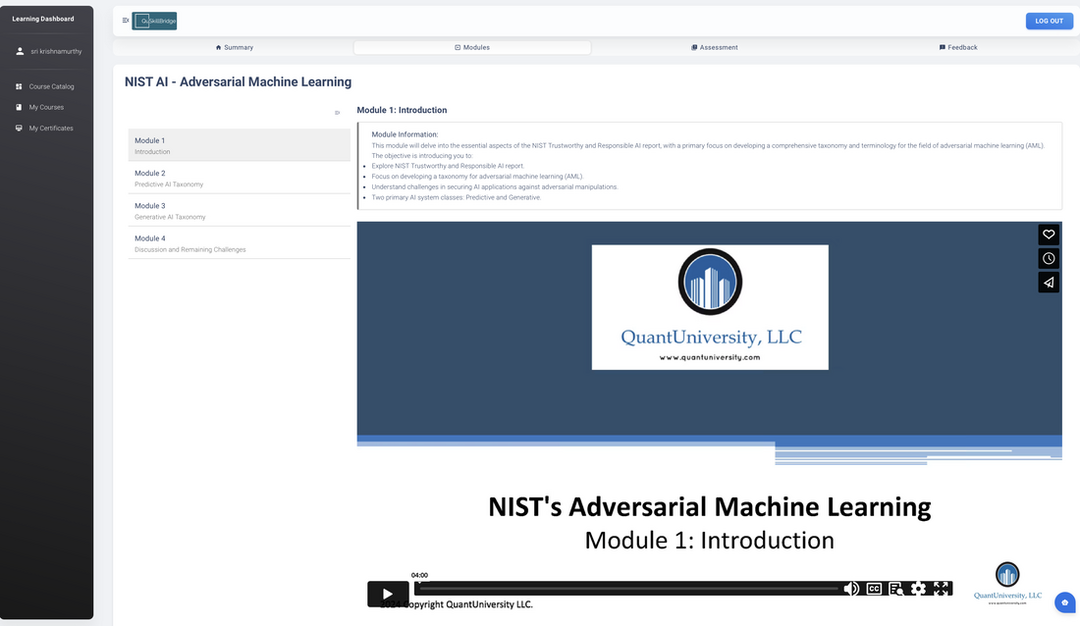The width and height of the screenshot is (1080, 626).
Task: Toggle closed captions on the video
Action: pos(874,589)
